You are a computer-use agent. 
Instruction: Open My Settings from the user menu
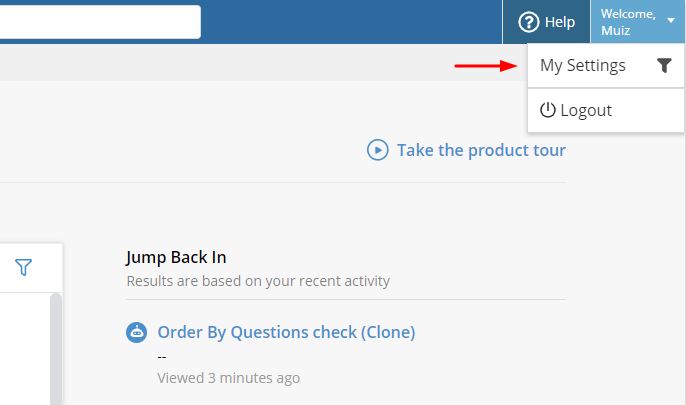(583, 66)
